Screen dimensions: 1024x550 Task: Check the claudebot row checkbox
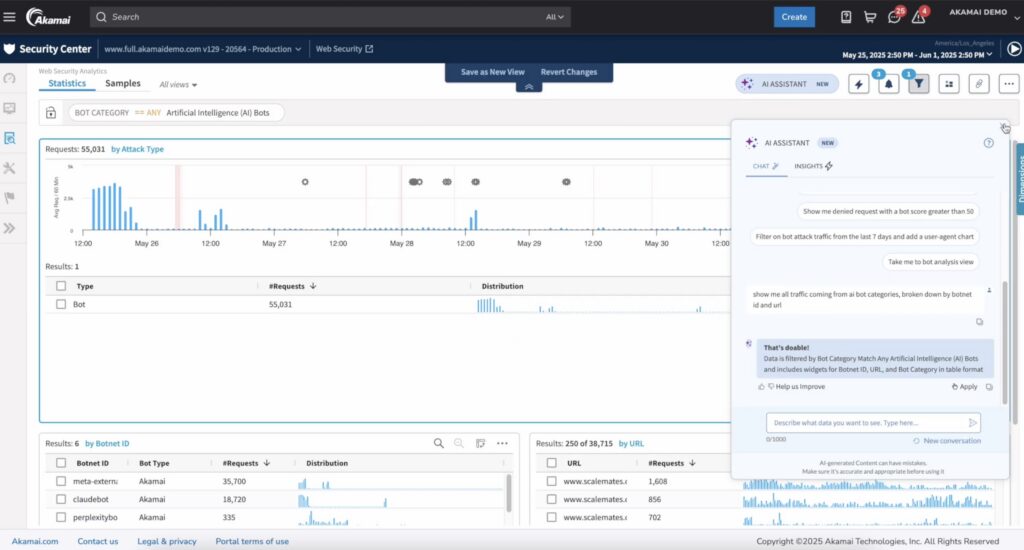point(61,499)
